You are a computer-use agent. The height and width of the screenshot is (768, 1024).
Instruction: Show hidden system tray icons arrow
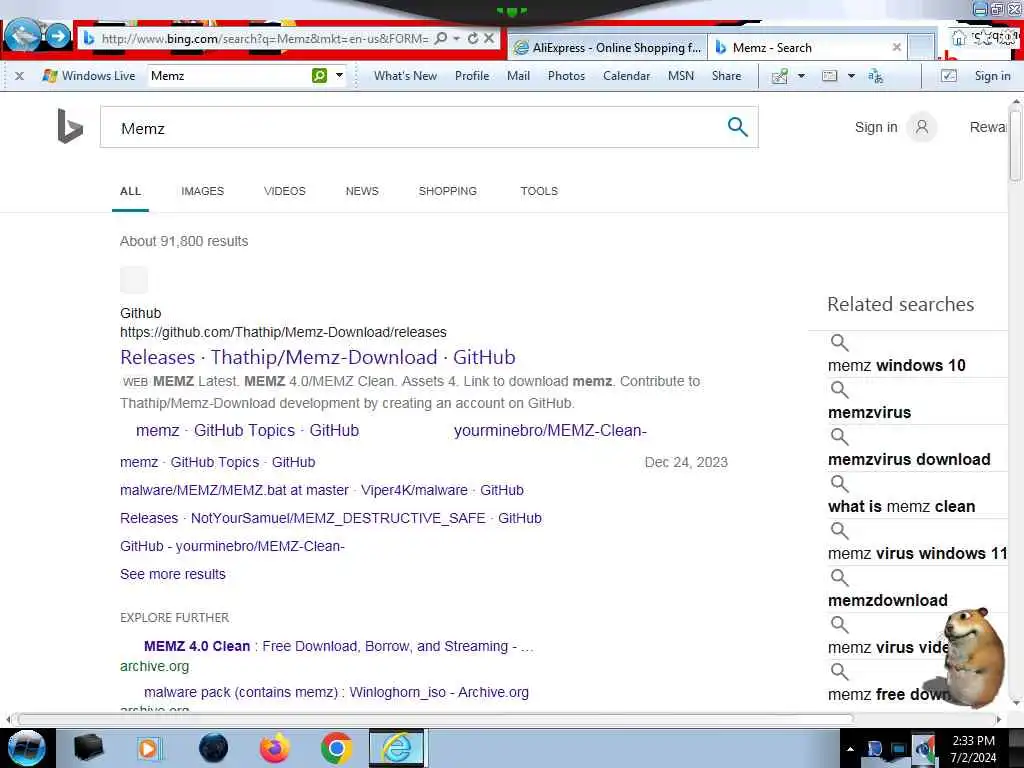coord(850,749)
